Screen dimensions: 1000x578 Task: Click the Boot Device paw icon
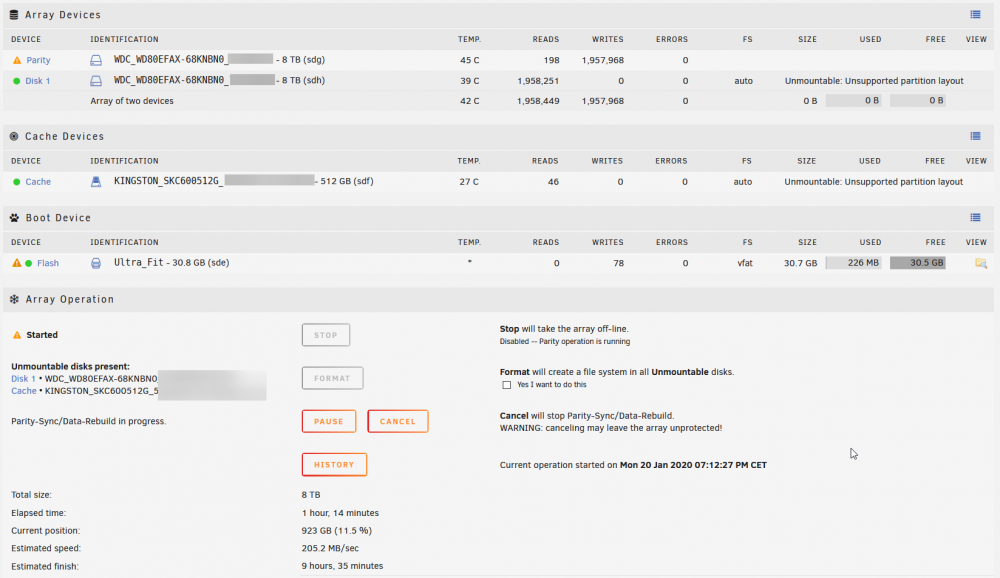(x=14, y=218)
